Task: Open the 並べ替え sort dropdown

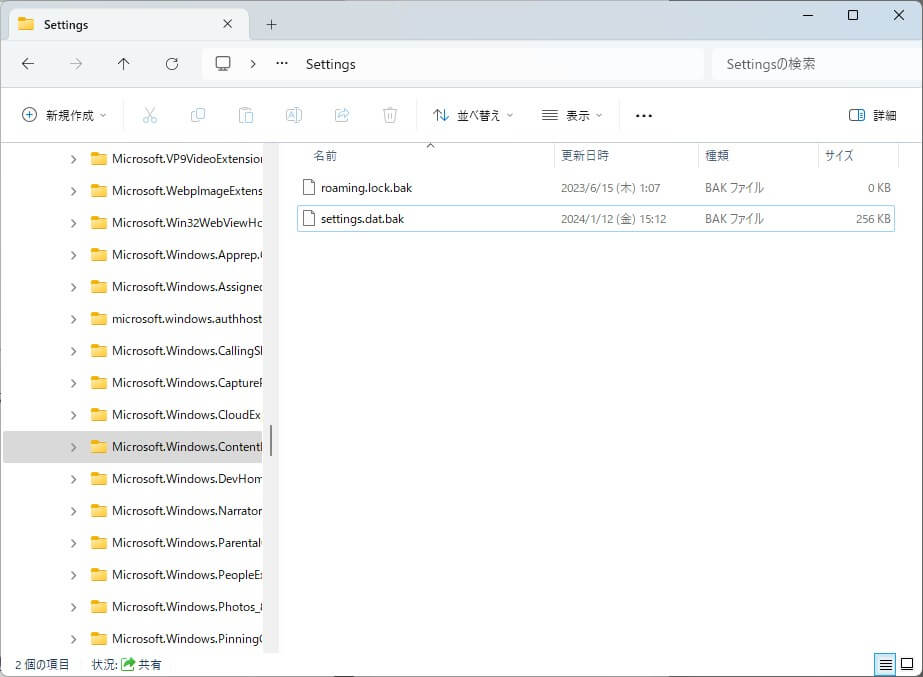Action: click(x=473, y=115)
